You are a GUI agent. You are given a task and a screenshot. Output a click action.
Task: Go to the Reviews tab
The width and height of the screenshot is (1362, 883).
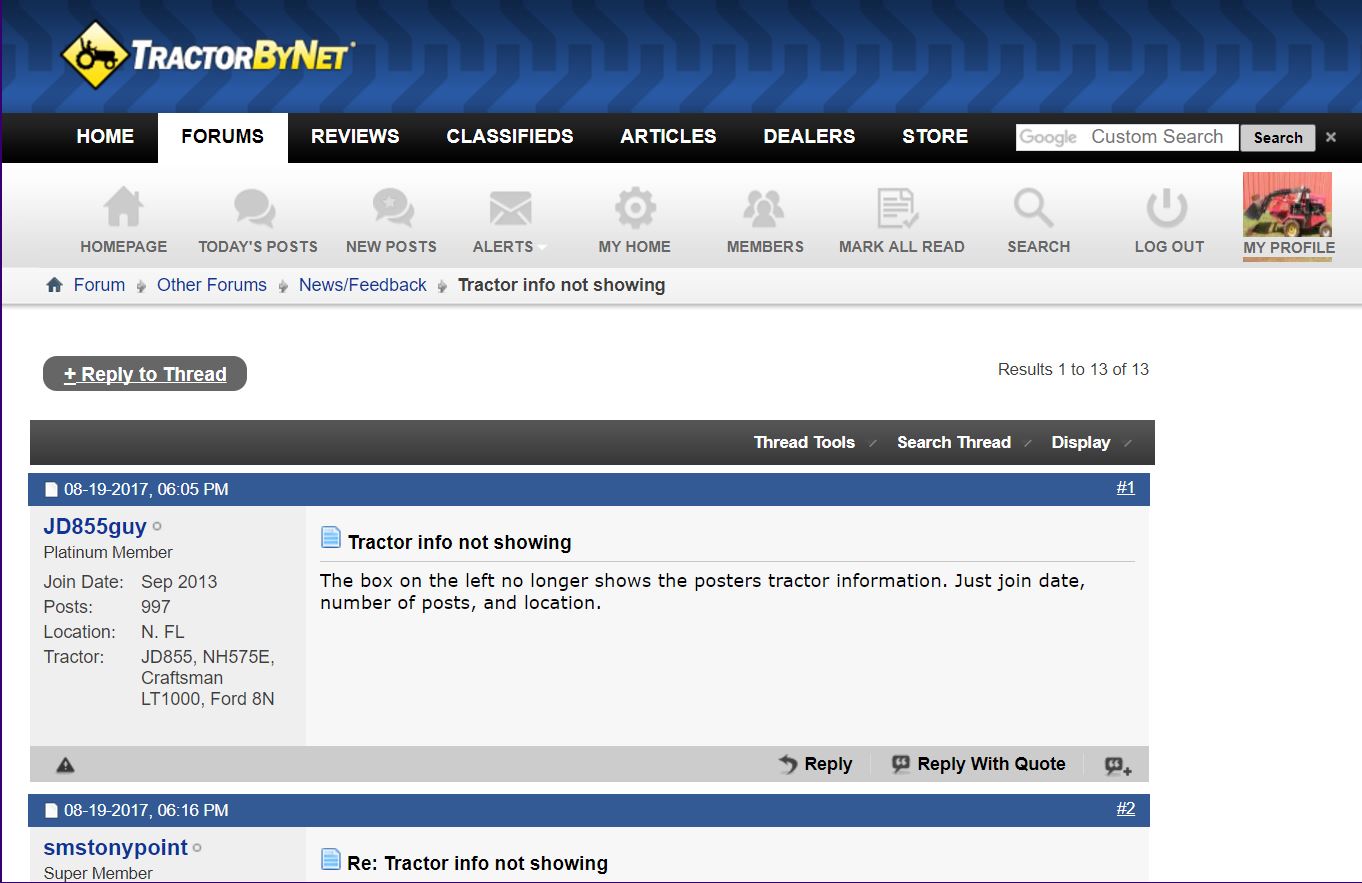click(x=354, y=137)
